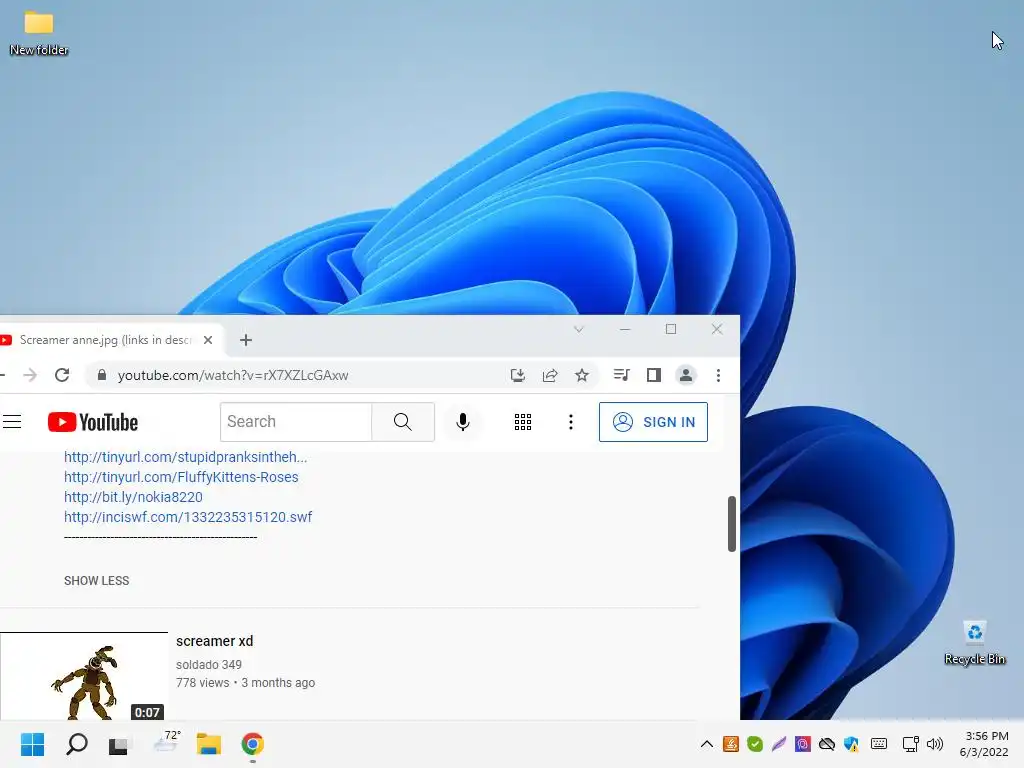The width and height of the screenshot is (1024, 768).
Task: Close the Screamer anne.jpg tab
Action: pyautogui.click(x=208, y=340)
